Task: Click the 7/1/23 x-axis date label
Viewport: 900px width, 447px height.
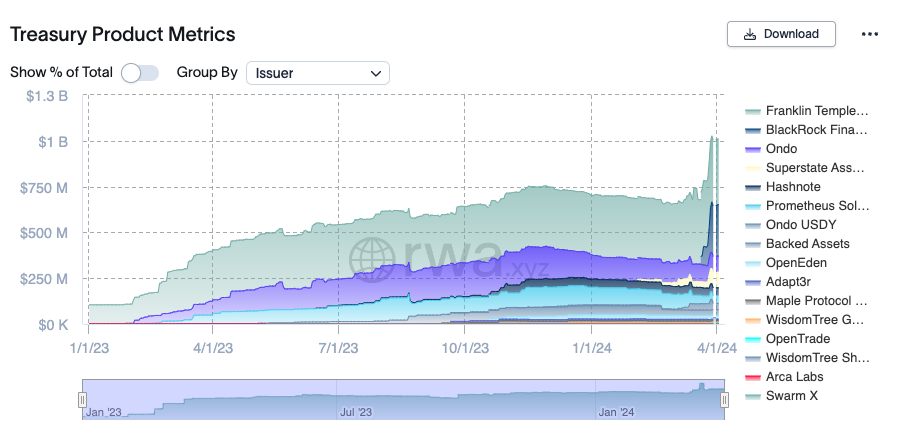Action: coord(338,349)
